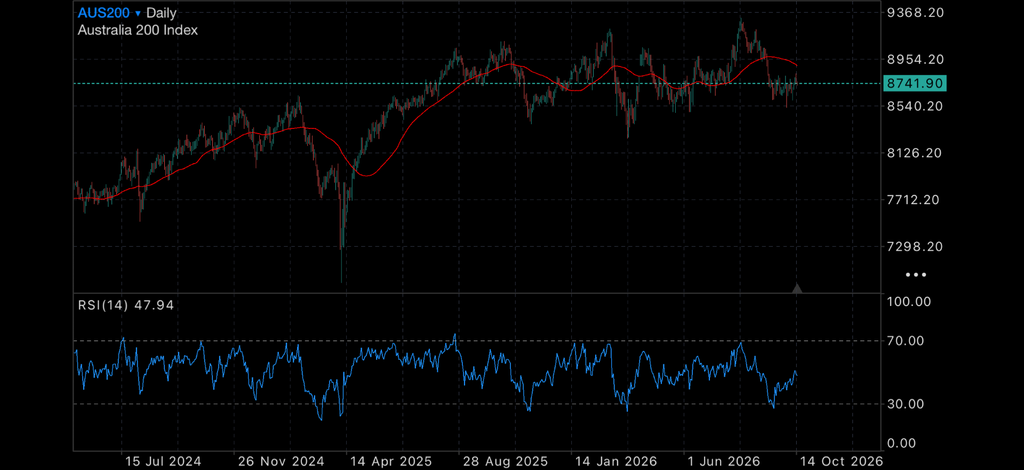This screenshot has width=1024, height=470.
Task: Open the three-dot more options menu
Action: [x=916, y=275]
